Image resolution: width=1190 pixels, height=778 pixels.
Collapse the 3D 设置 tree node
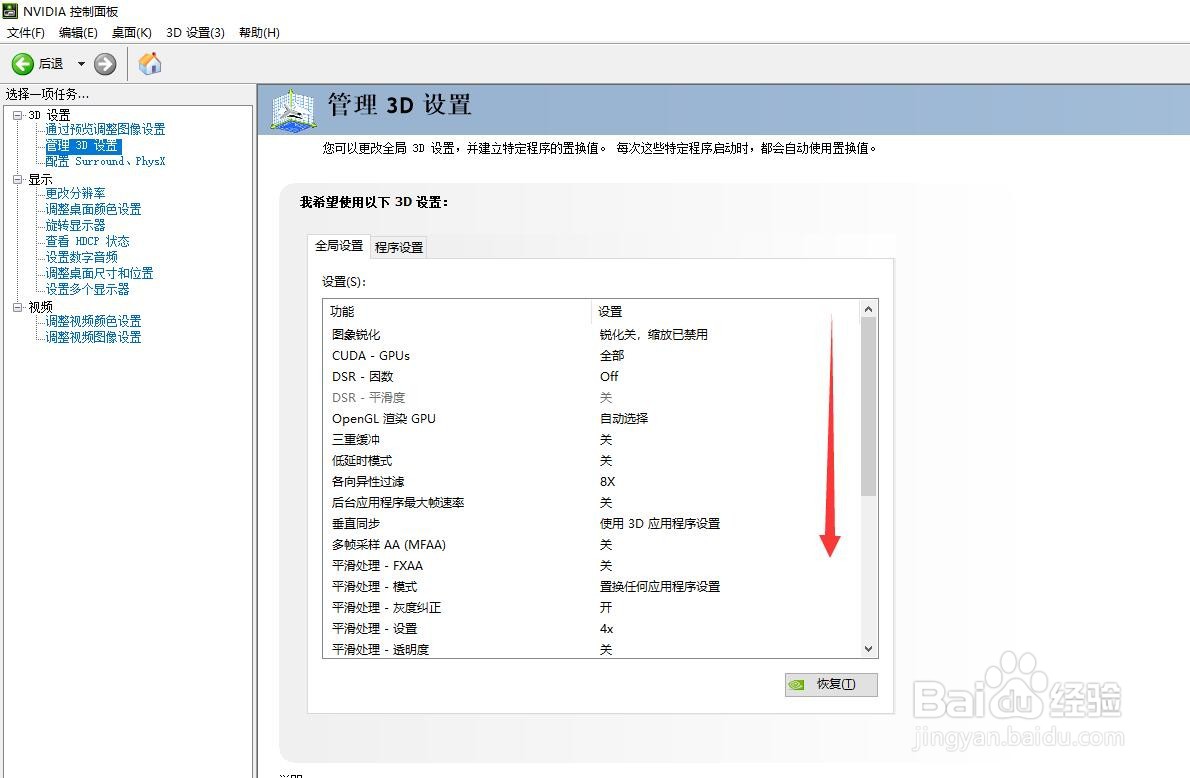[x=17, y=115]
